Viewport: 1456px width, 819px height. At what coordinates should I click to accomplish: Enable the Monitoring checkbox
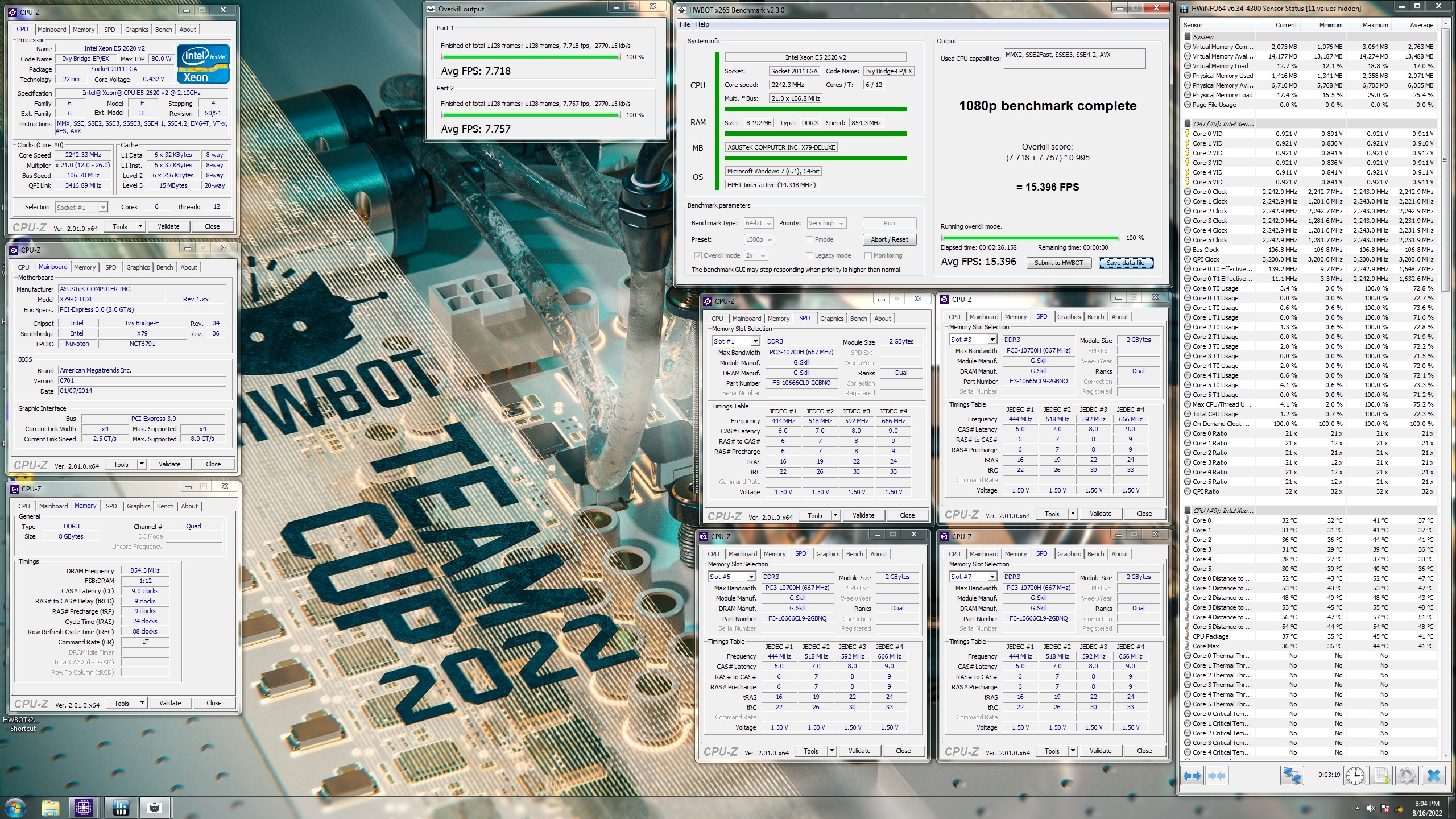point(868,256)
